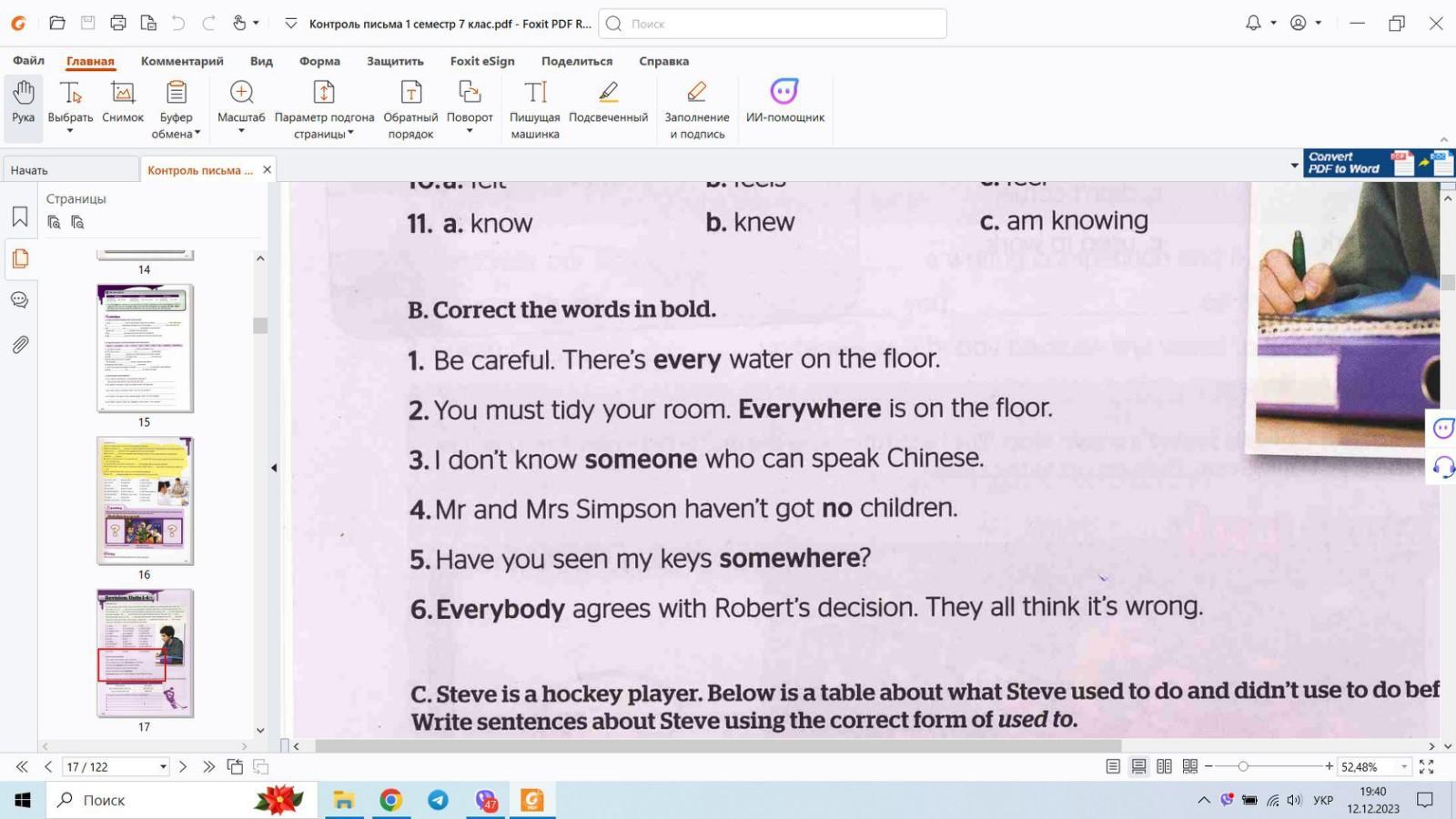Go to the next page arrow

coord(183,767)
